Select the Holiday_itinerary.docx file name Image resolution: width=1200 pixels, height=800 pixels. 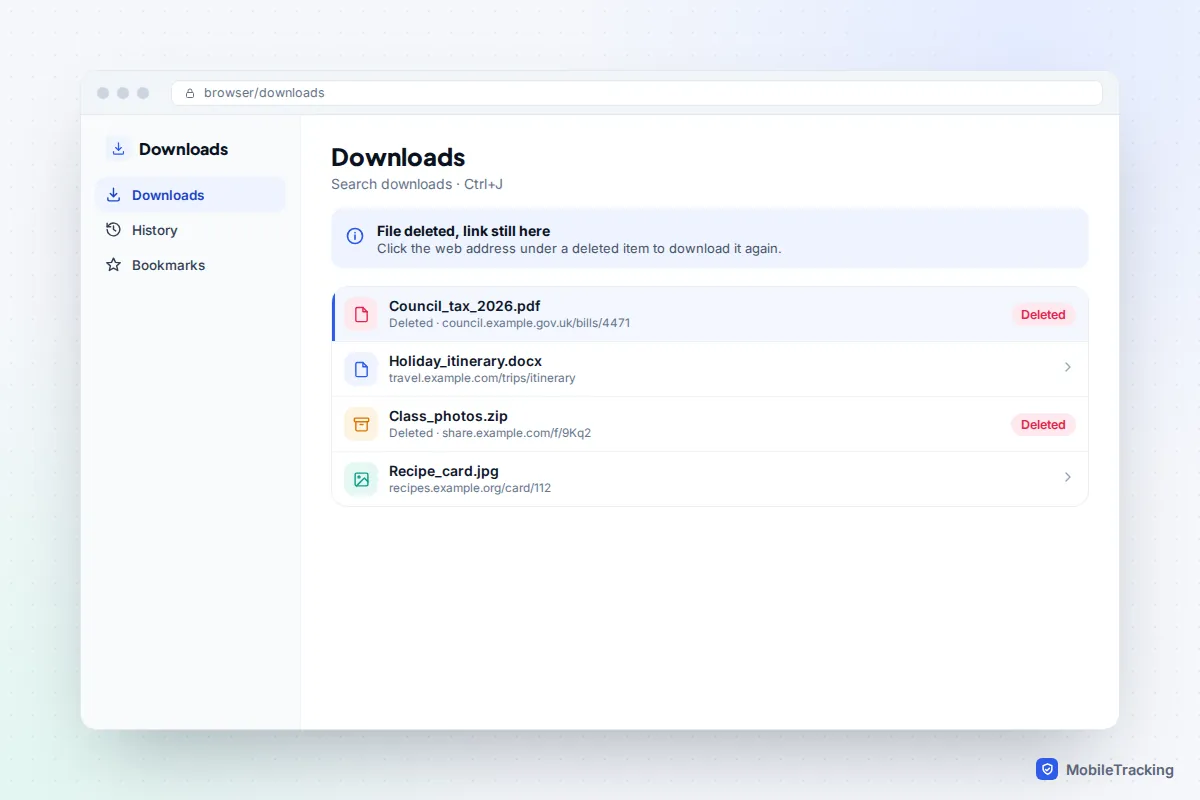[465, 361]
